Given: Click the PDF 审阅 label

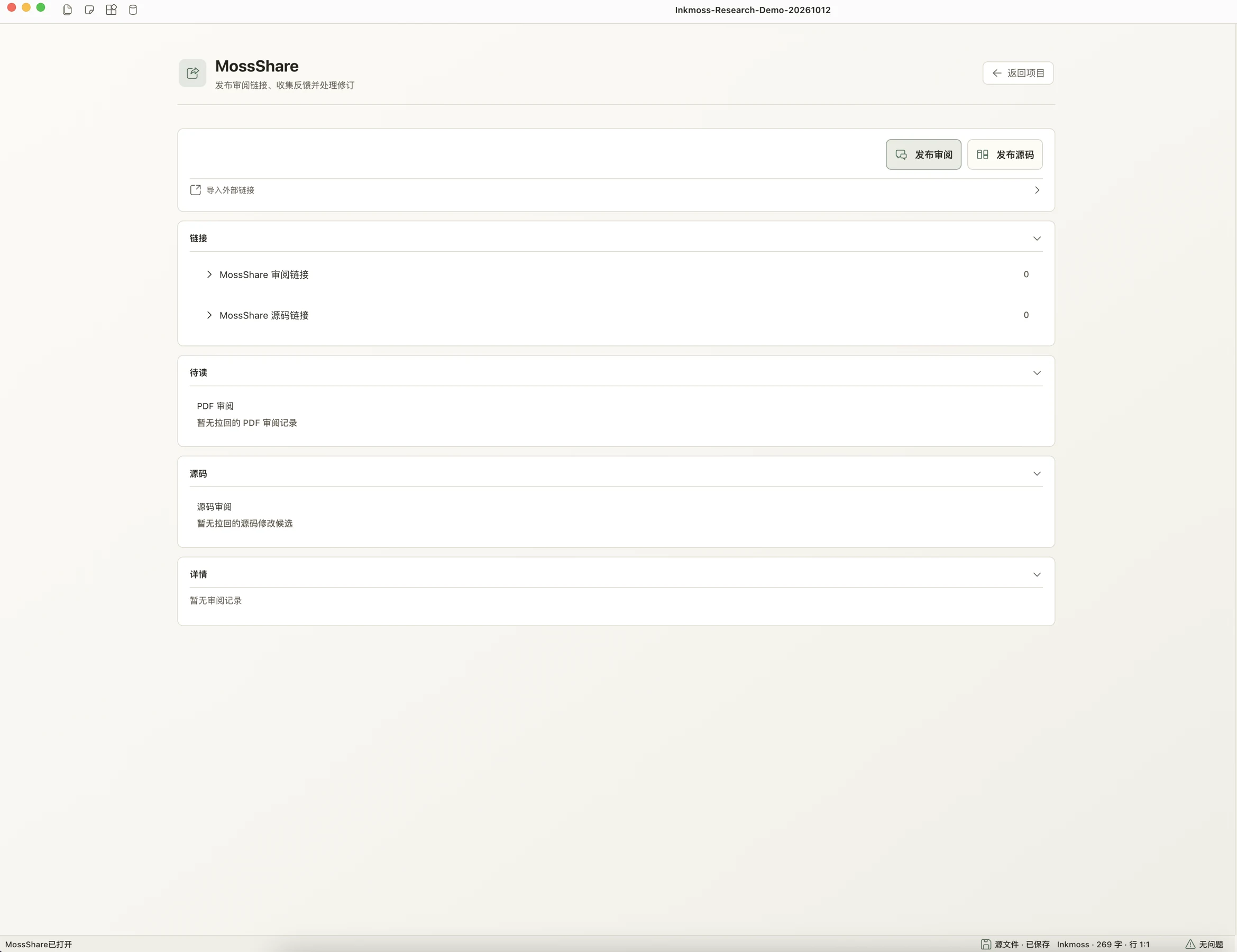Looking at the screenshot, I should 215,406.
